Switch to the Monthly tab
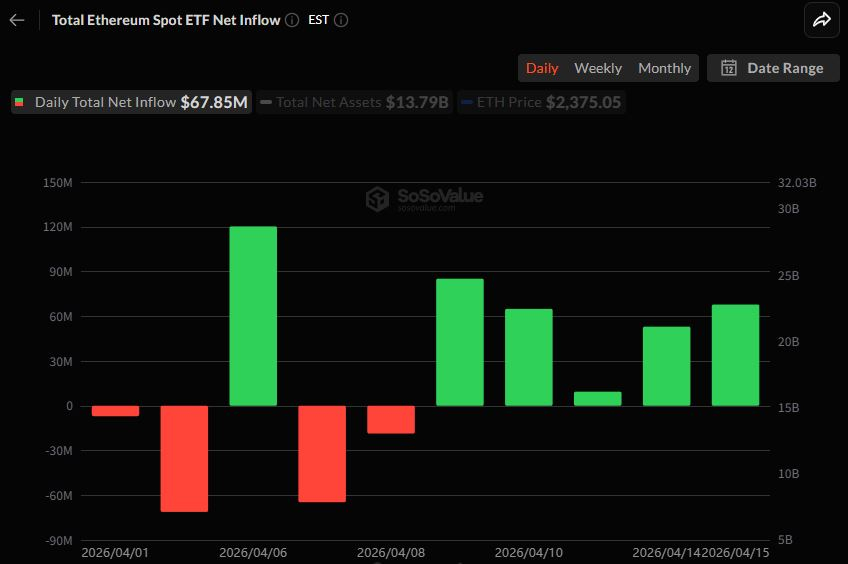848x564 pixels. (x=664, y=68)
